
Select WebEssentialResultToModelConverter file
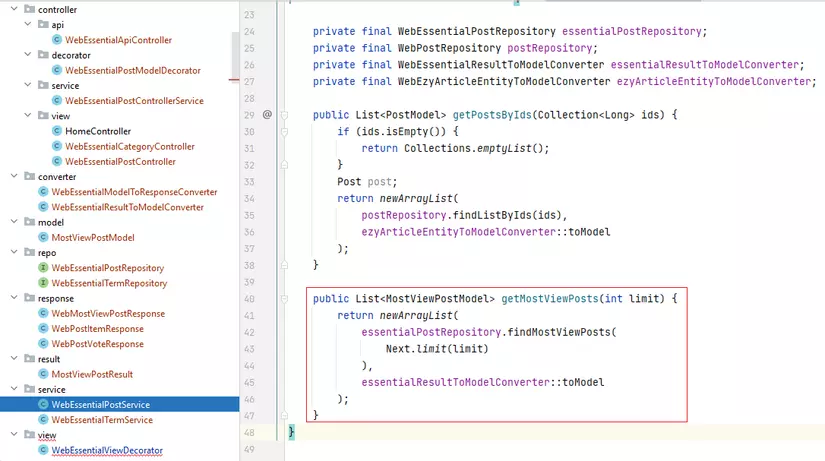(x=127, y=207)
